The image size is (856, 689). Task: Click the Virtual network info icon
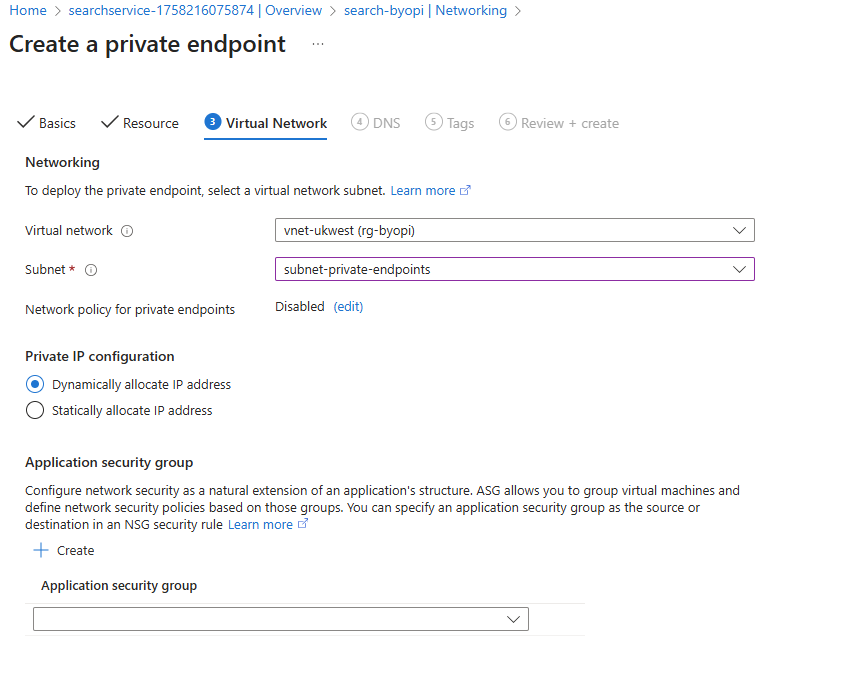127,231
